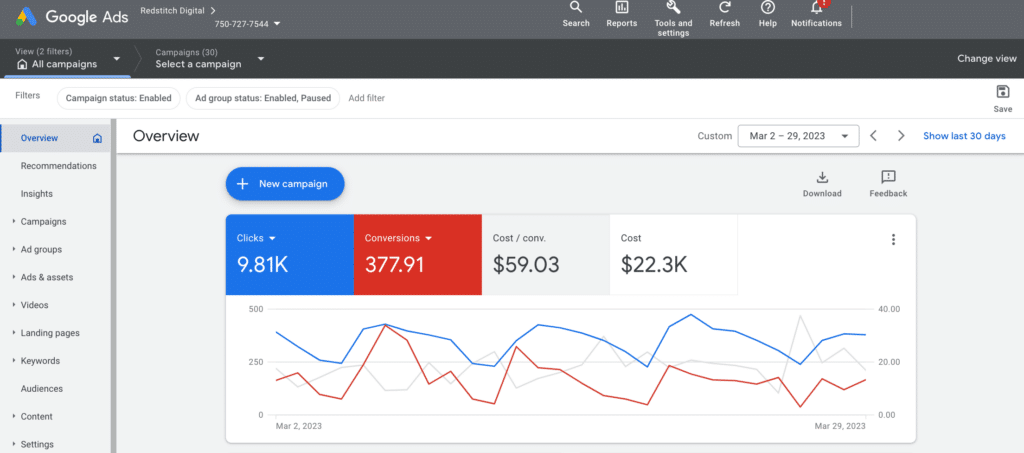Open the Clicks metric dropdown
Screen dimensions: 1024x453
click(273, 238)
